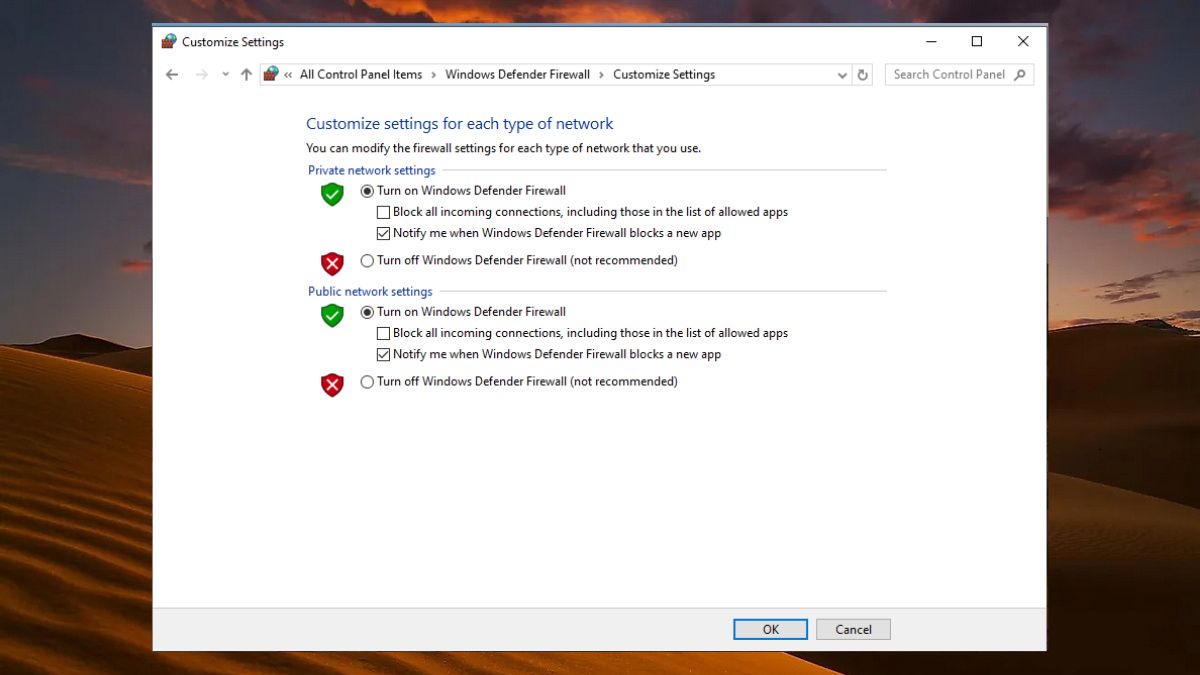This screenshot has height=675, width=1200.
Task: Click the double chevron before All Control Panel Items
Action: pyautogui.click(x=289, y=74)
